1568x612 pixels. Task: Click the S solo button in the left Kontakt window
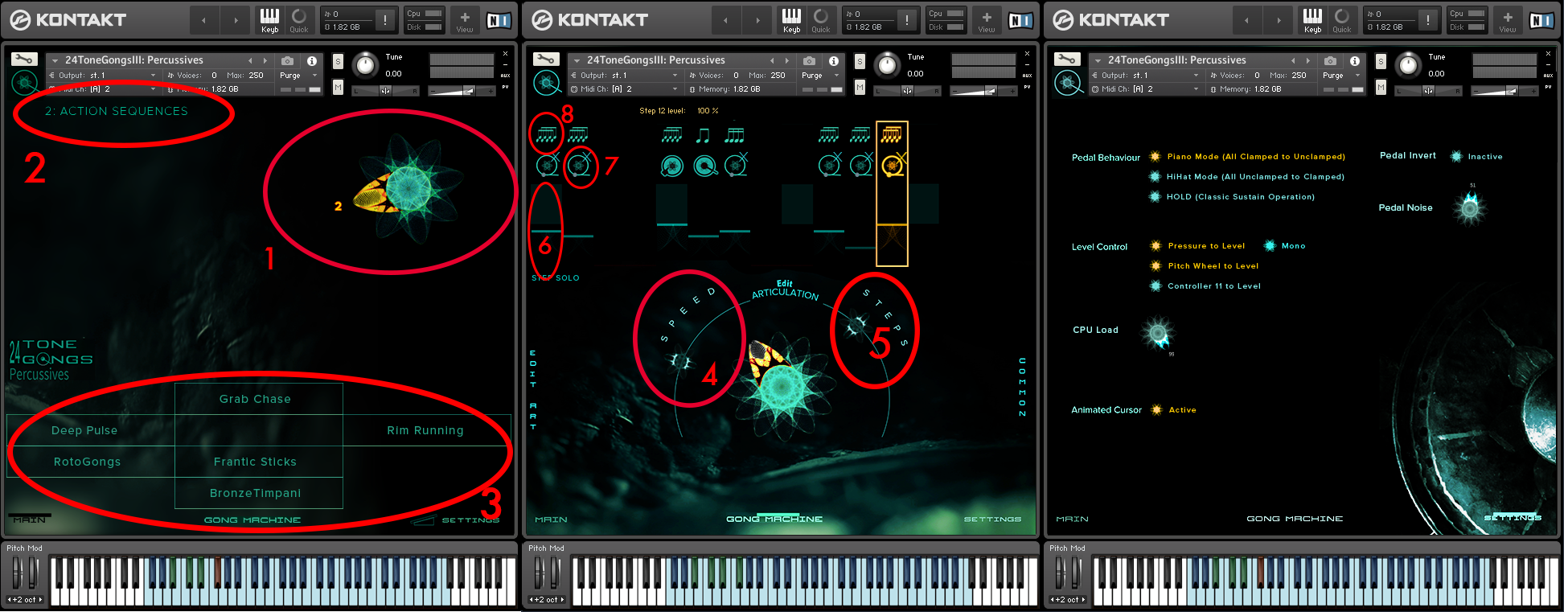338,62
